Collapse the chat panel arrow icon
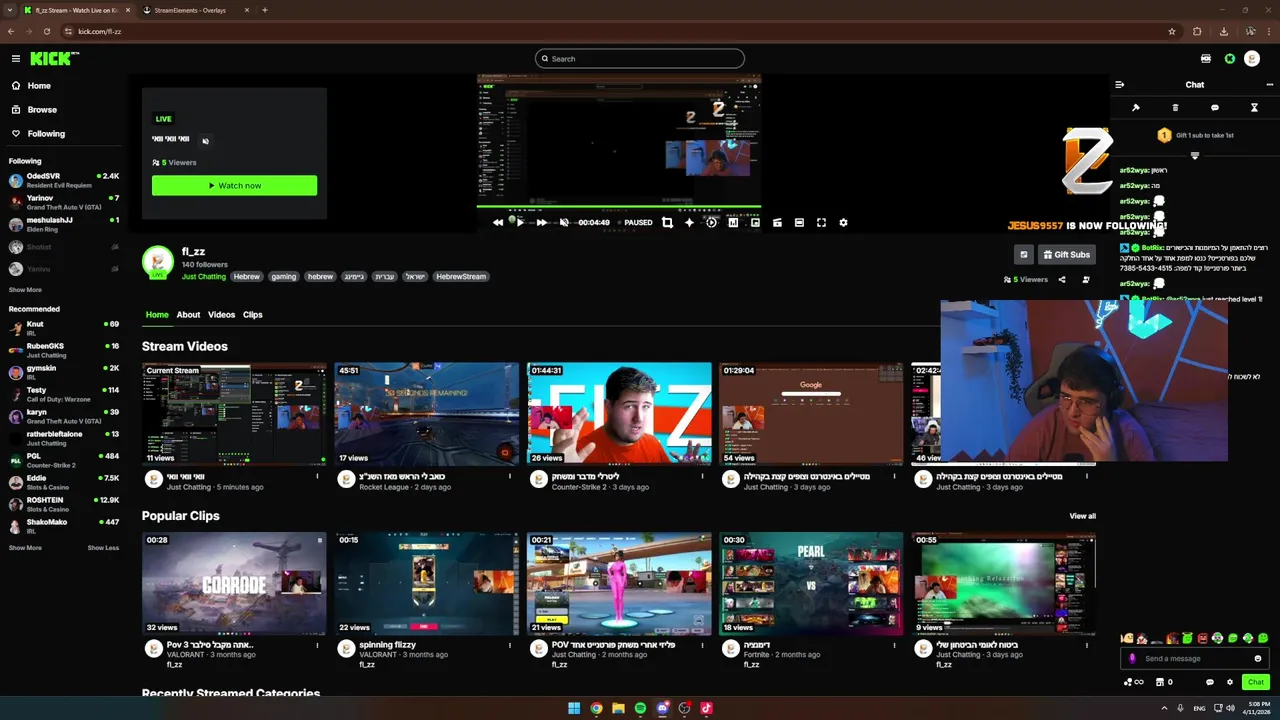This screenshot has width=1280, height=720. 1119,85
